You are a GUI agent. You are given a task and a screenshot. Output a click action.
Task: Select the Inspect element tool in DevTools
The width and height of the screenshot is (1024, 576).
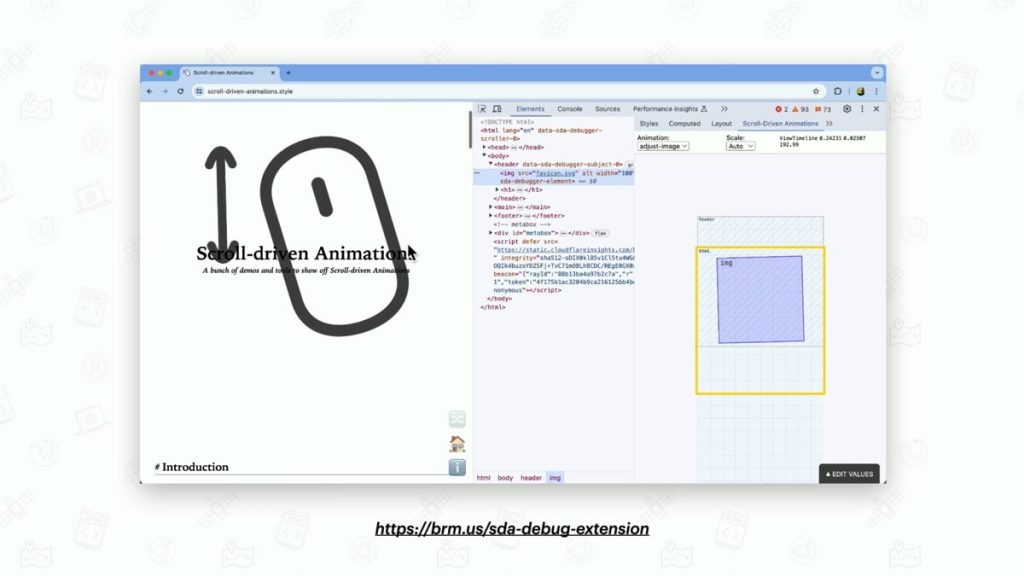pos(482,108)
